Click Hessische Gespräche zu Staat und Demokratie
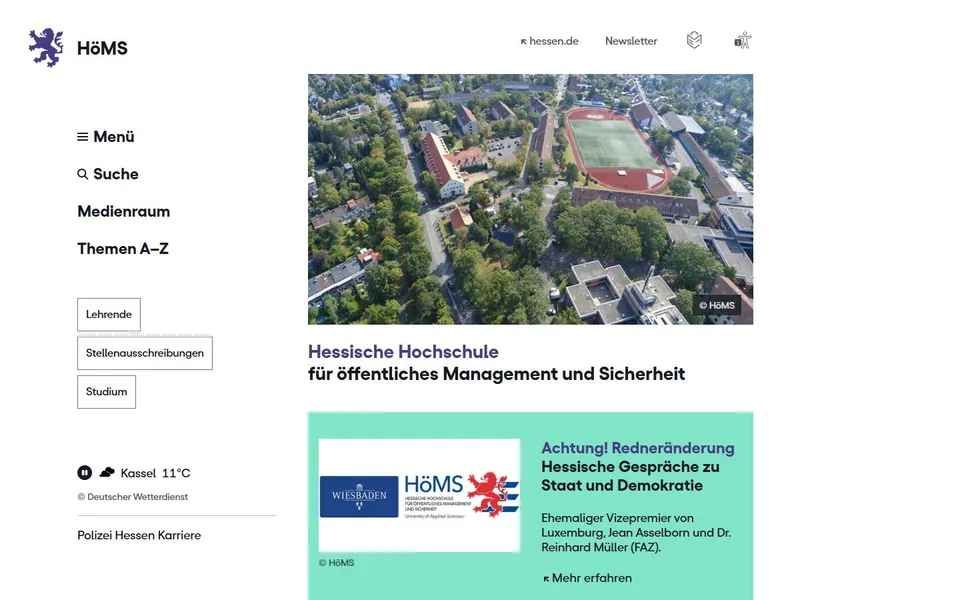 pyautogui.click(x=631, y=476)
